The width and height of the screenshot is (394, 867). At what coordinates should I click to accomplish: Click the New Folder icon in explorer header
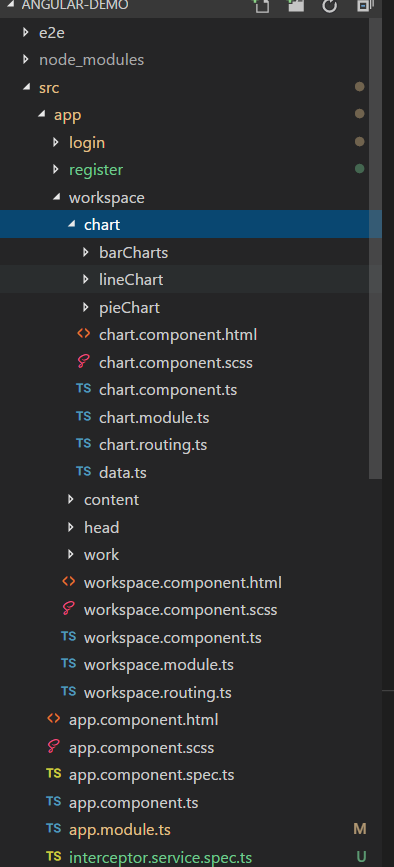click(x=296, y=6)
